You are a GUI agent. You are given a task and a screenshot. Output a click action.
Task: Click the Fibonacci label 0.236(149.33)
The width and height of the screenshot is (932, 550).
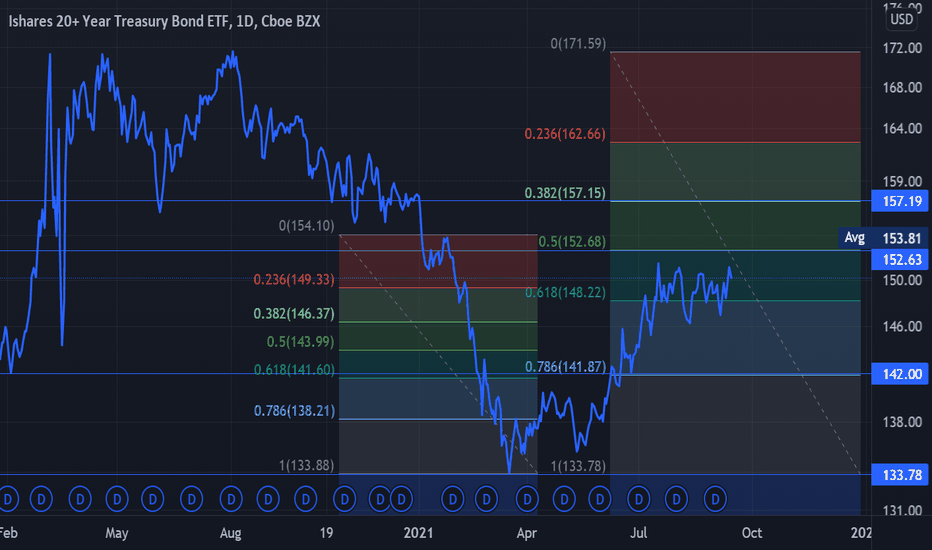[x=294, y=279]
